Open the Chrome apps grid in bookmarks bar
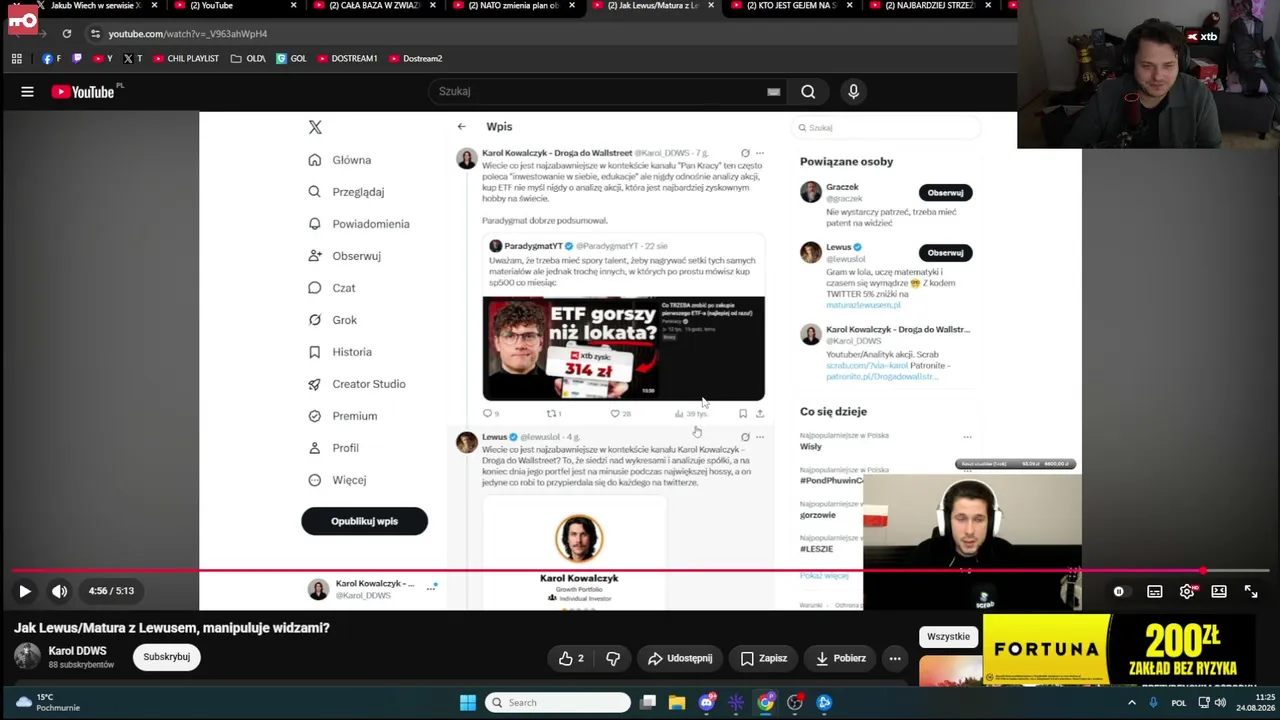The width and height of the screenshot is (1280, 720). click(17, 59)
